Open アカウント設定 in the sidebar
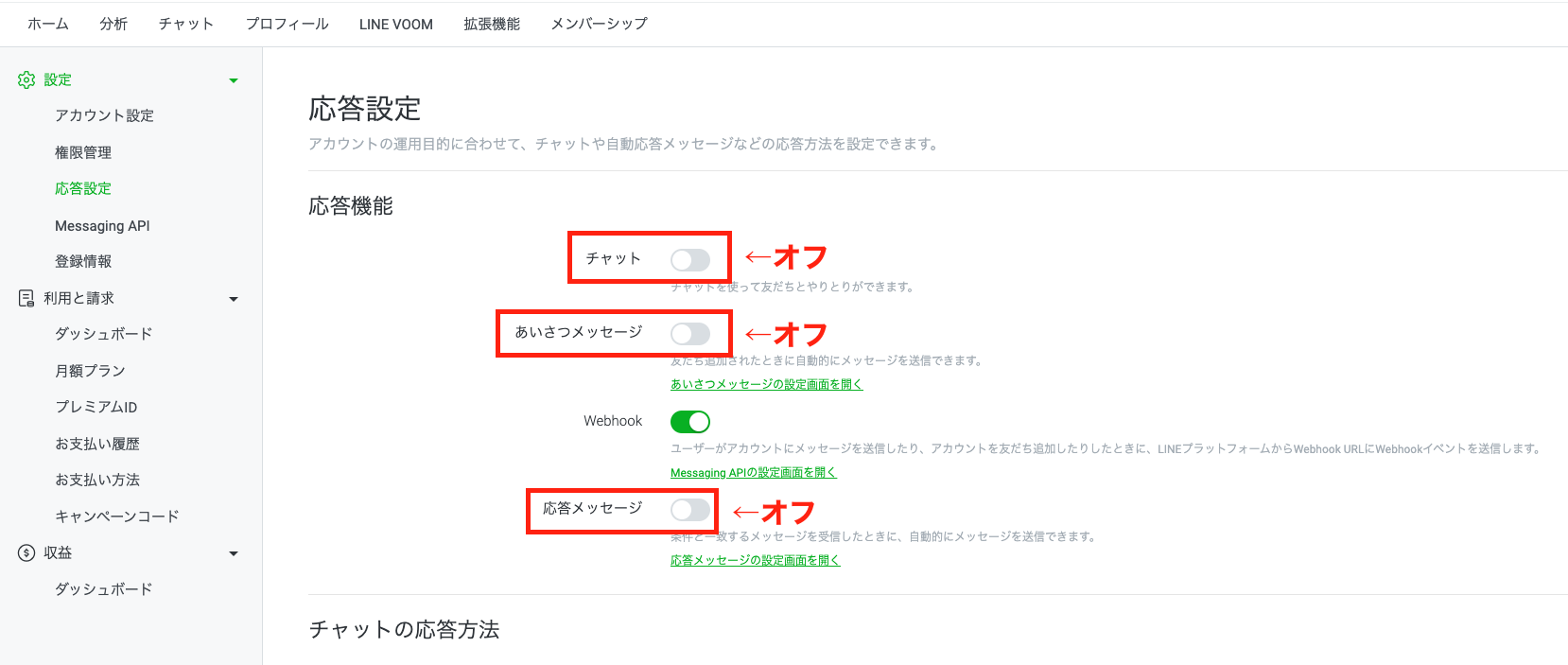 104,115
